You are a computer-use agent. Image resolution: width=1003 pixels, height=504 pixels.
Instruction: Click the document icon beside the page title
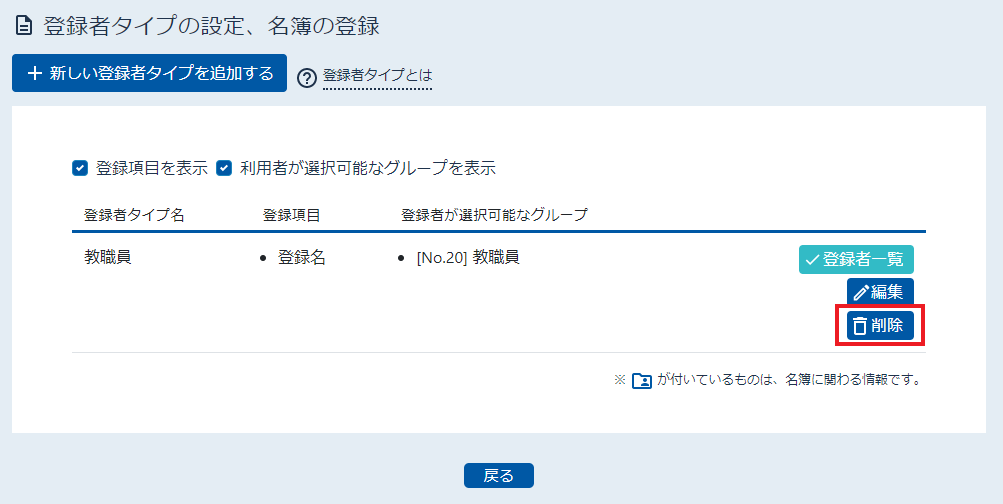23,26
